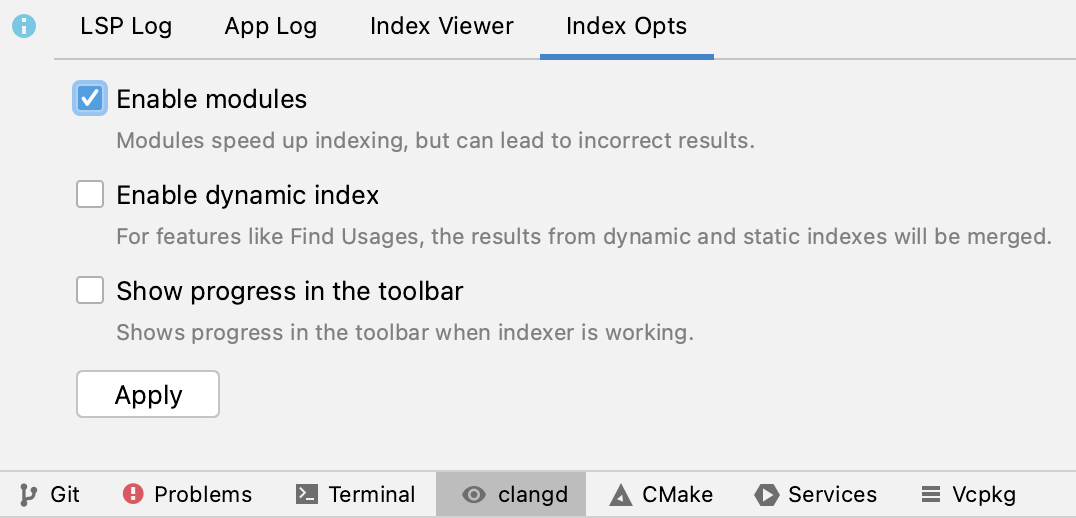Uncheck the Enable modules checkbox
Viewport: 1076px width, 518px height.
coord(90,99)
